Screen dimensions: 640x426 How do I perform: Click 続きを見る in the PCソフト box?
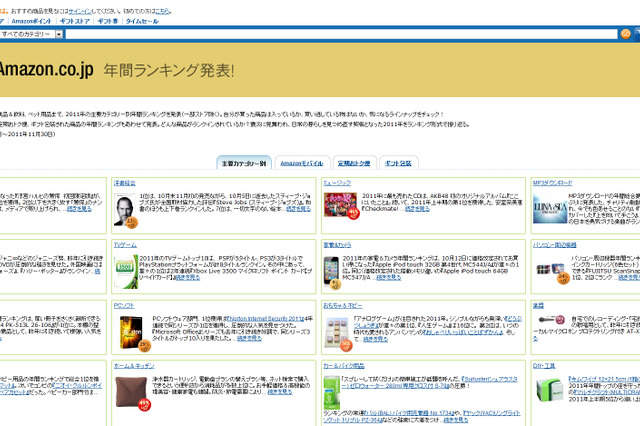(x=249, y=338)
